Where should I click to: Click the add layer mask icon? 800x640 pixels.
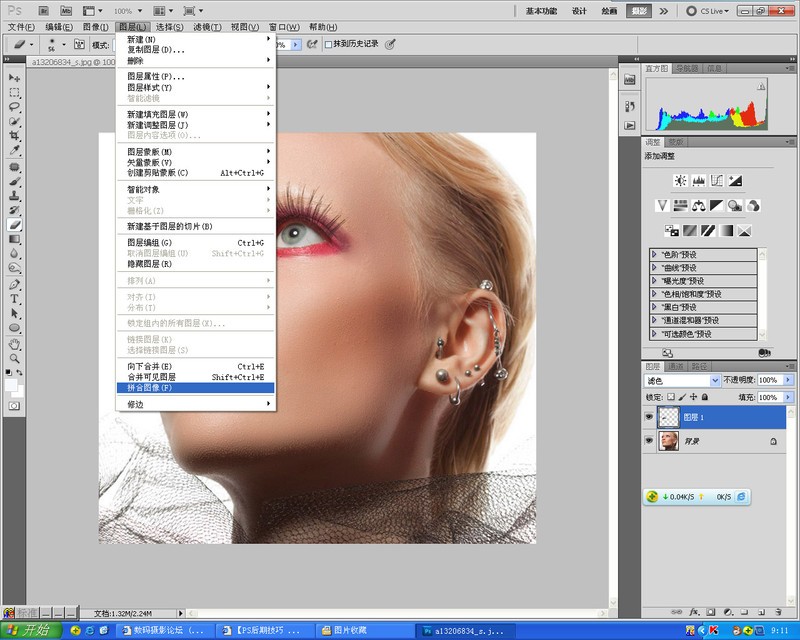(711, 611)
